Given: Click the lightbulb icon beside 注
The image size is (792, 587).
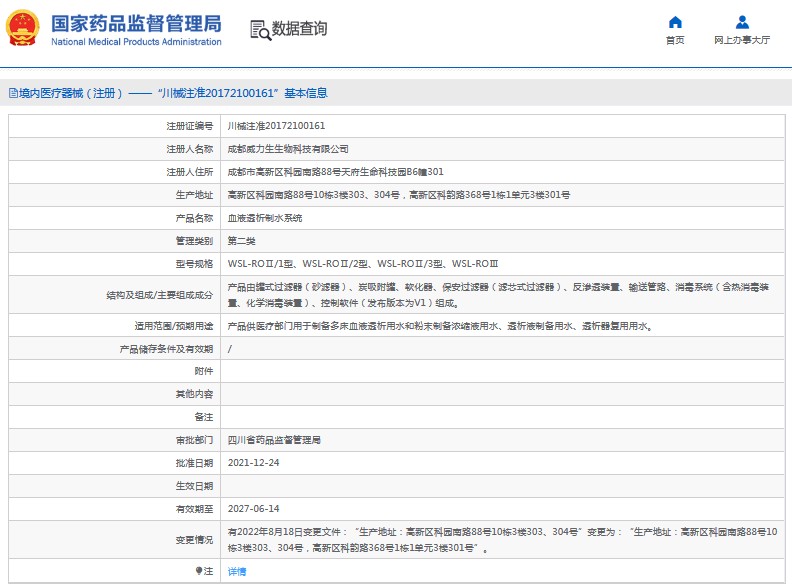Looking at the screenshot, I should pyautogui.click(x=198, y=571).
